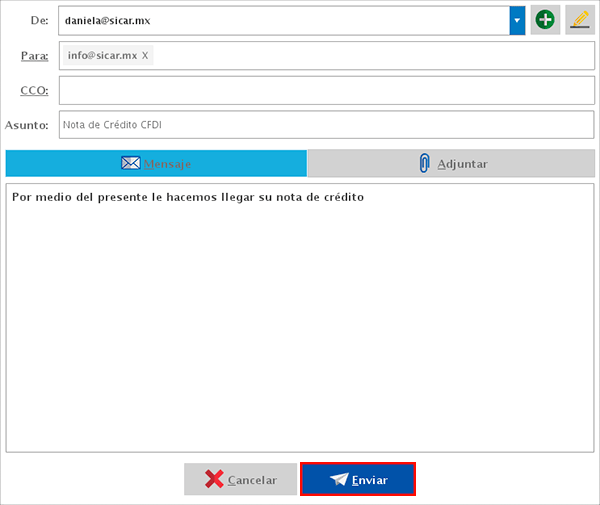Click the green plus add-account icon
Screen dimensions: 600x505
545,20
